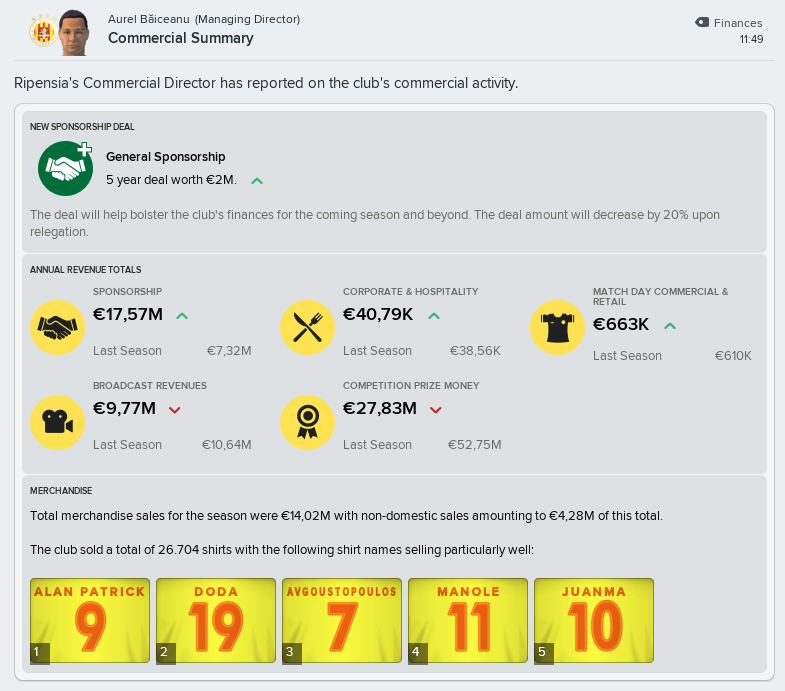Select the Manole number 11 shirt
The image size is (785, 691).
468,621
